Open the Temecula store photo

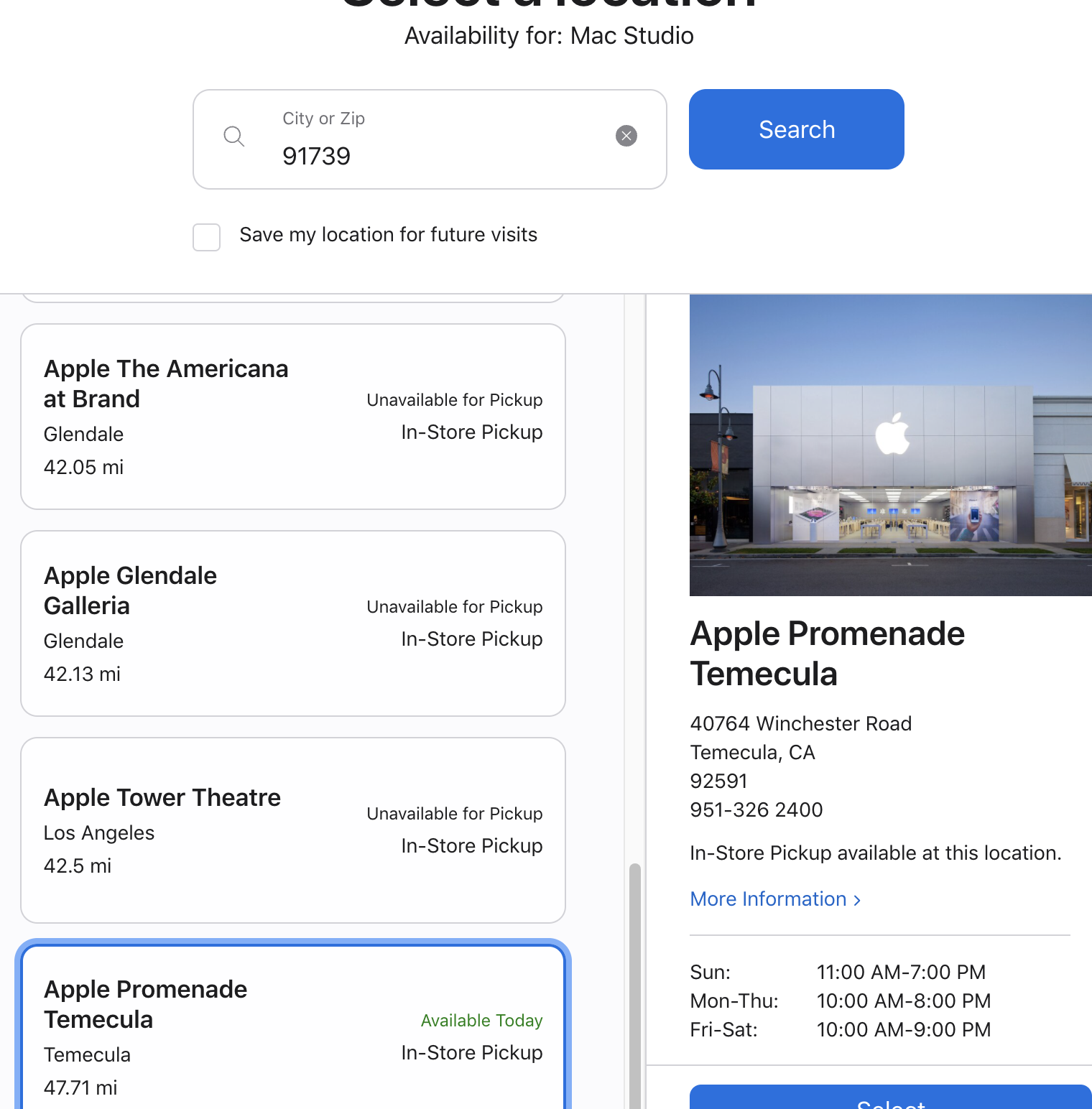(x=891, y=445)
